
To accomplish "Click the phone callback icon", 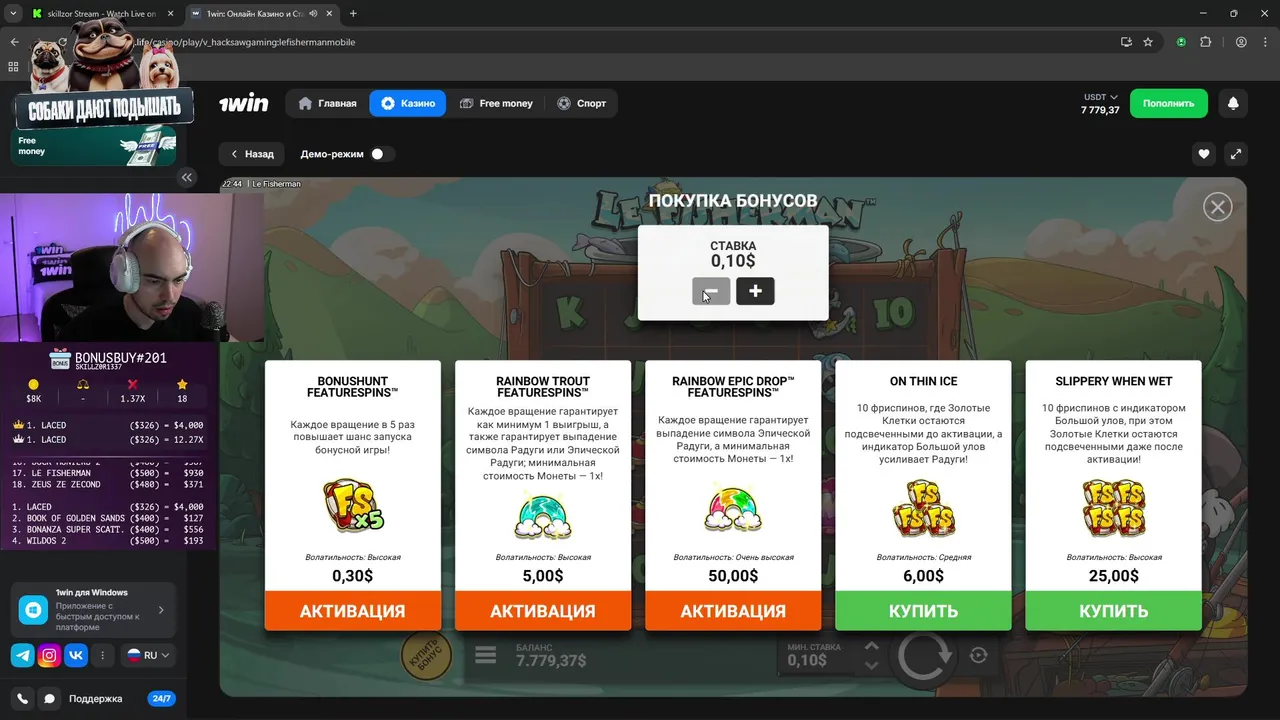I will pos(23,699).
